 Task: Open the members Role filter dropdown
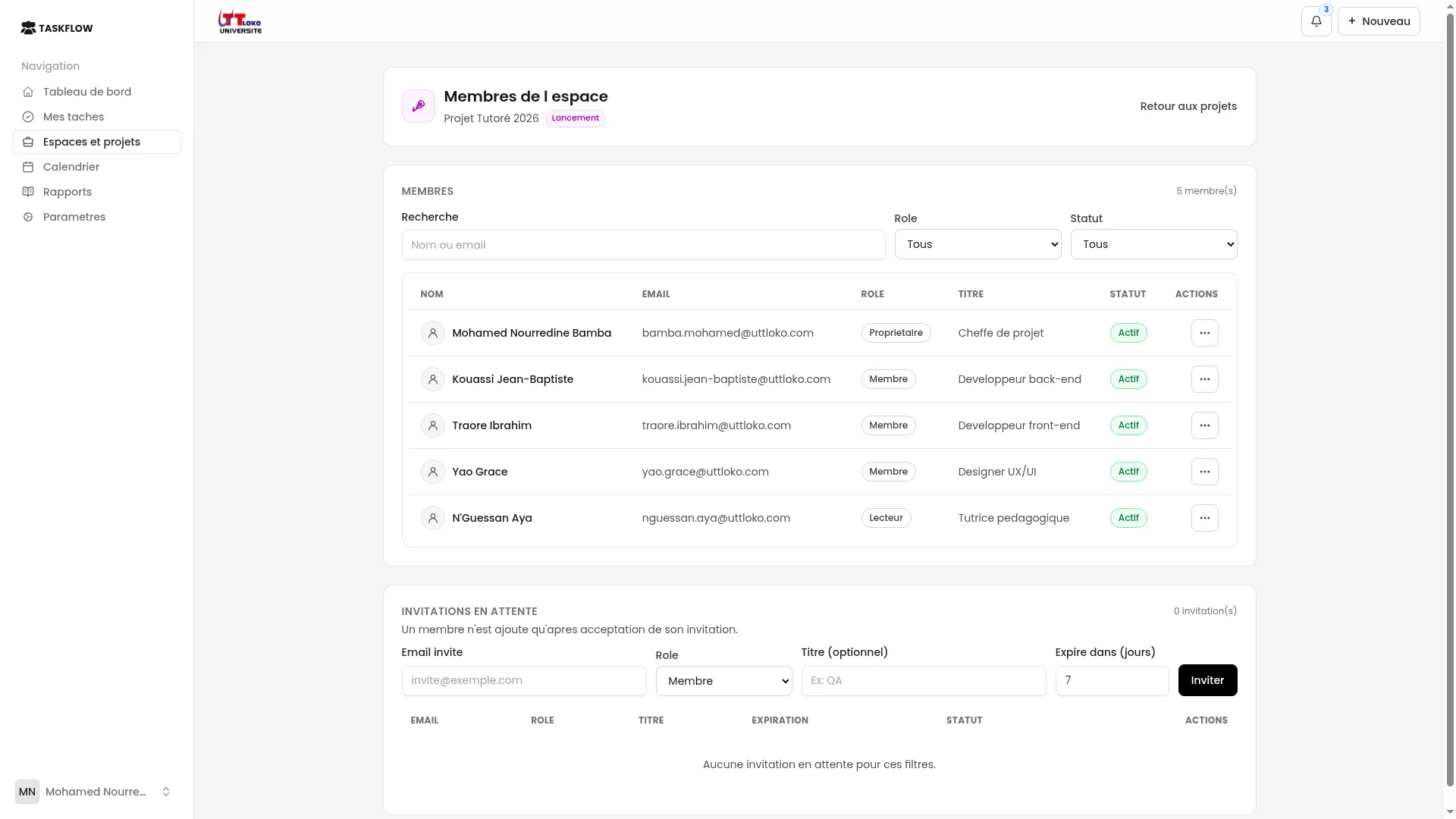click(x=977, y=244)
